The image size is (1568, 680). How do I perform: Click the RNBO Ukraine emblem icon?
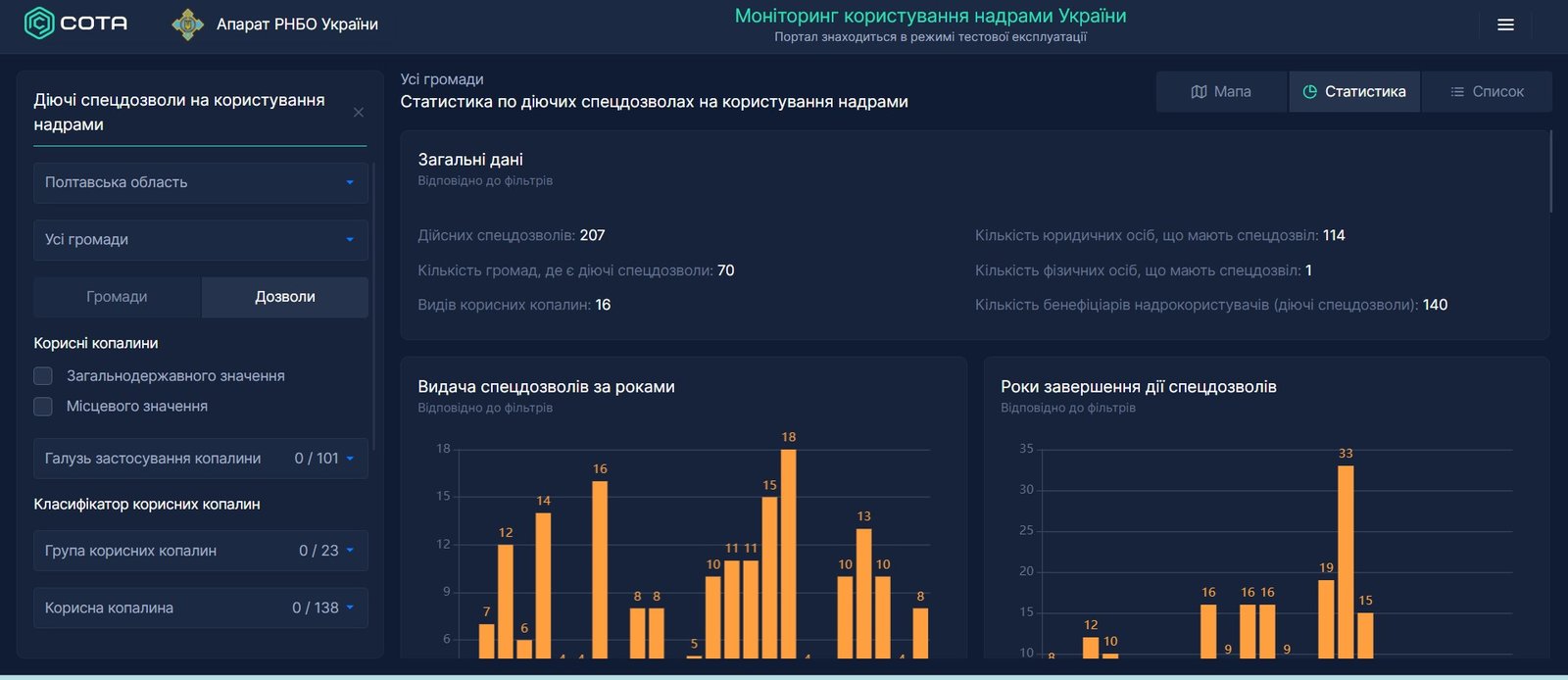(188, 24)
